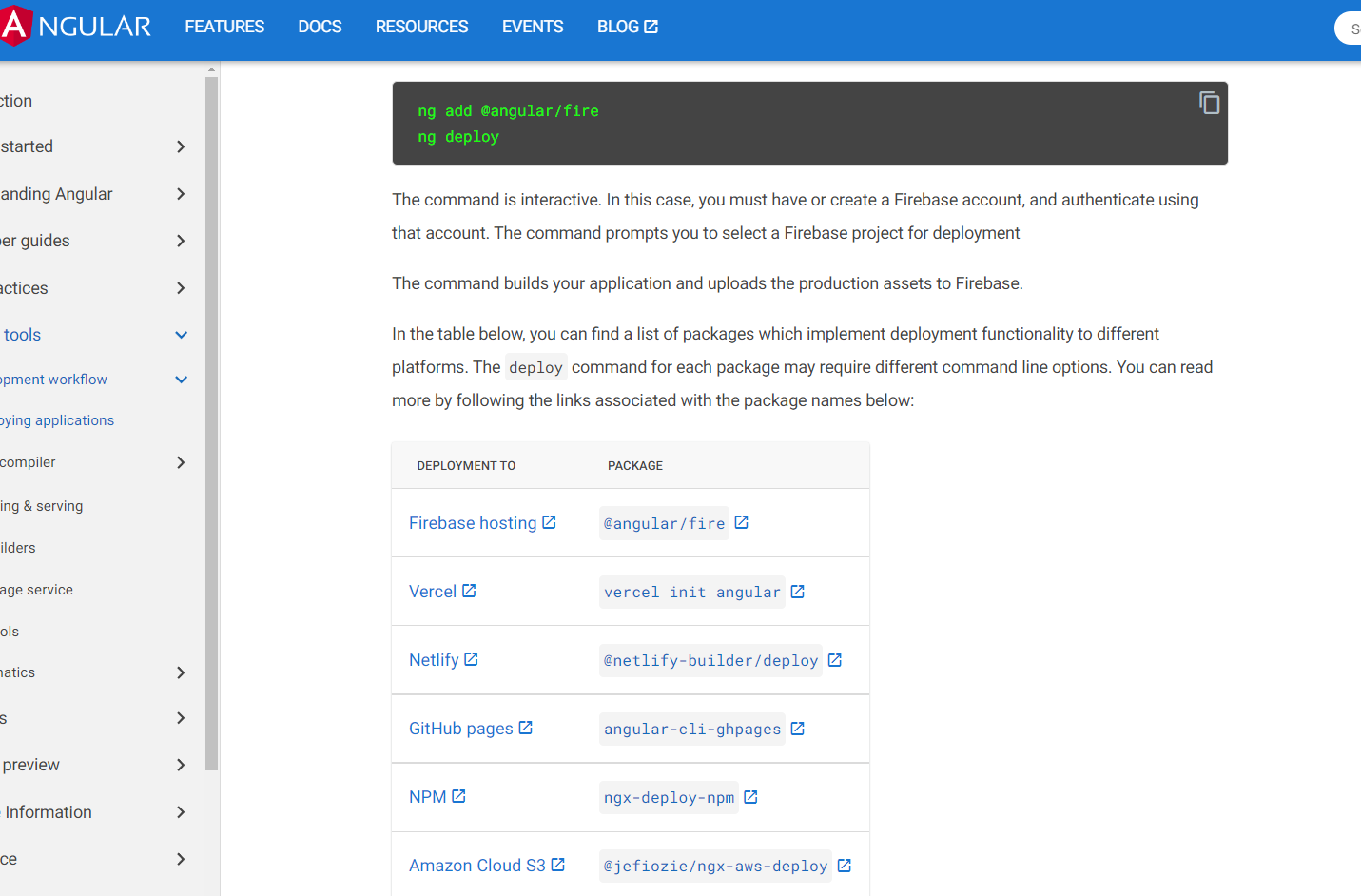Click the external-link icon on BLOG

[651, 27]
